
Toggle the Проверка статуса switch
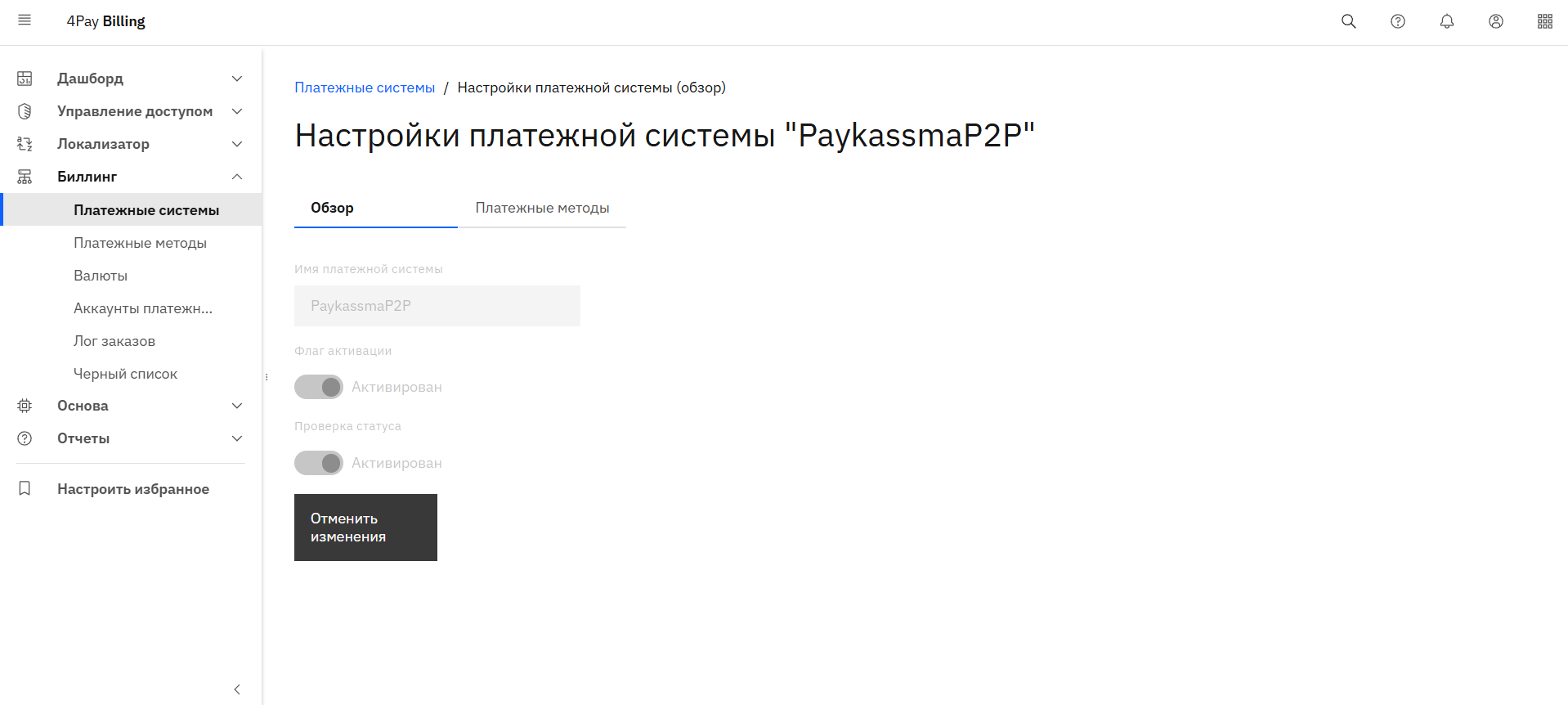(319, 463)
